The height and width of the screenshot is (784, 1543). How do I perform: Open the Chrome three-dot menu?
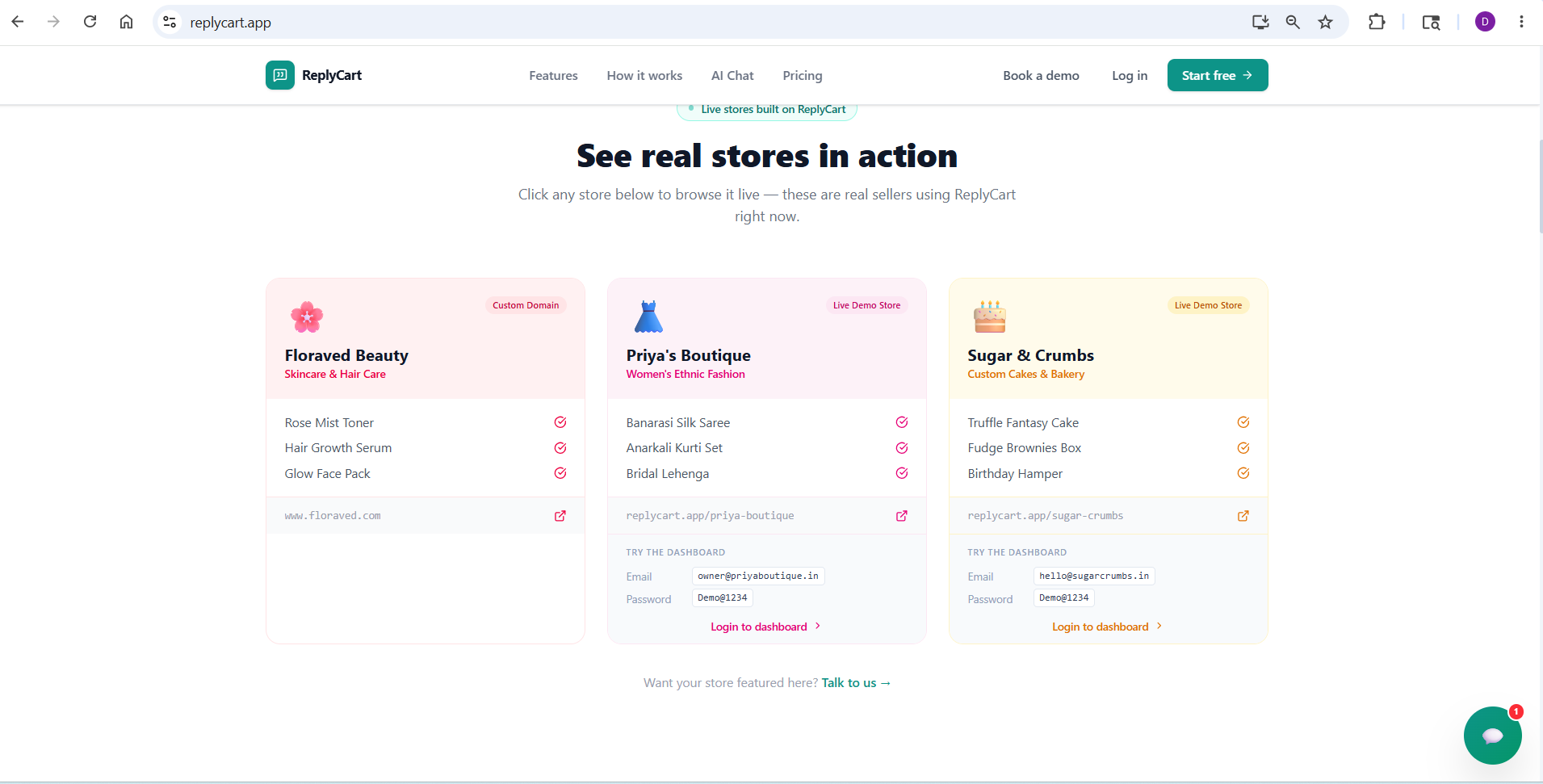(x=1521, y=22)
